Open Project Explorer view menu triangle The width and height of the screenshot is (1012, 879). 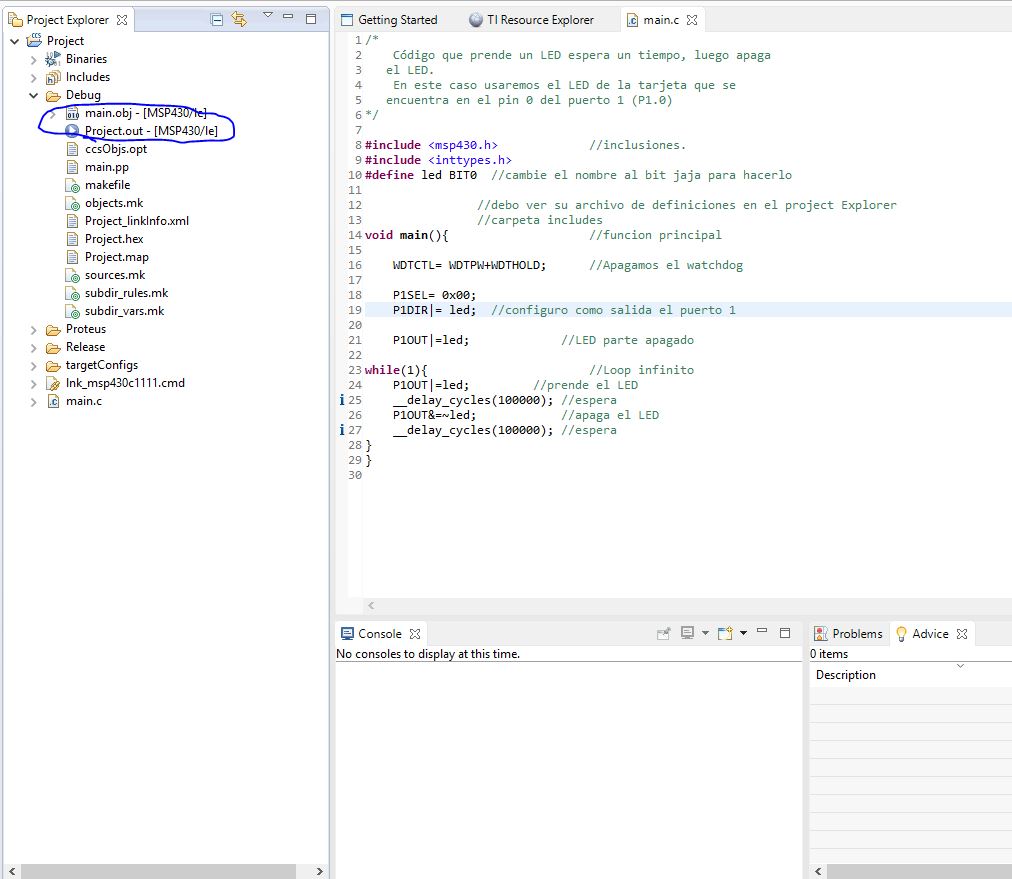(x=268, y=15)
